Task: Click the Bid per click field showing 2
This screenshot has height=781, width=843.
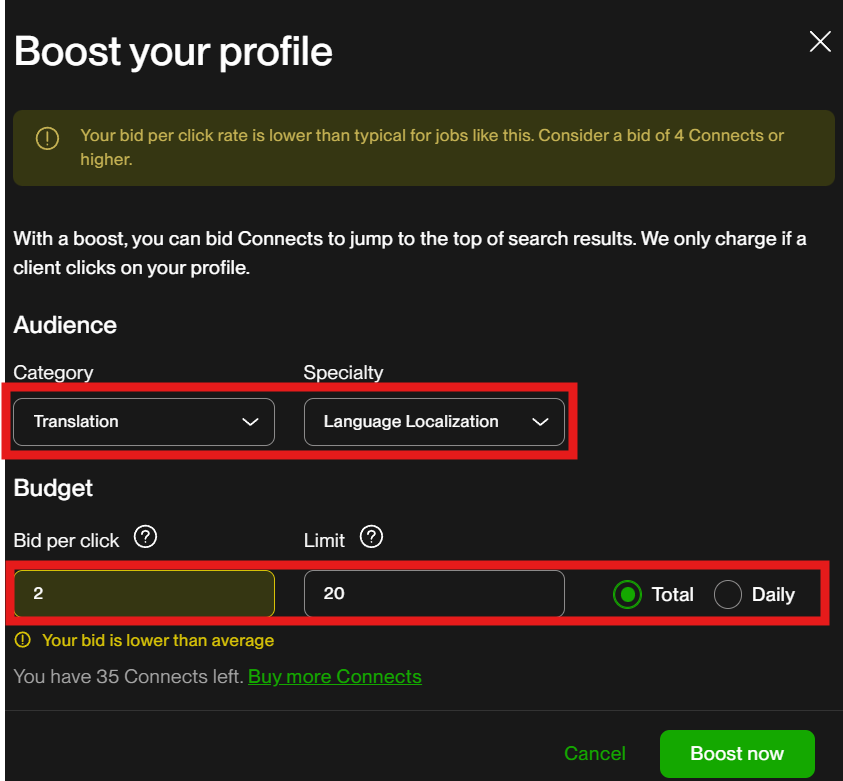Action: point(143,593)
